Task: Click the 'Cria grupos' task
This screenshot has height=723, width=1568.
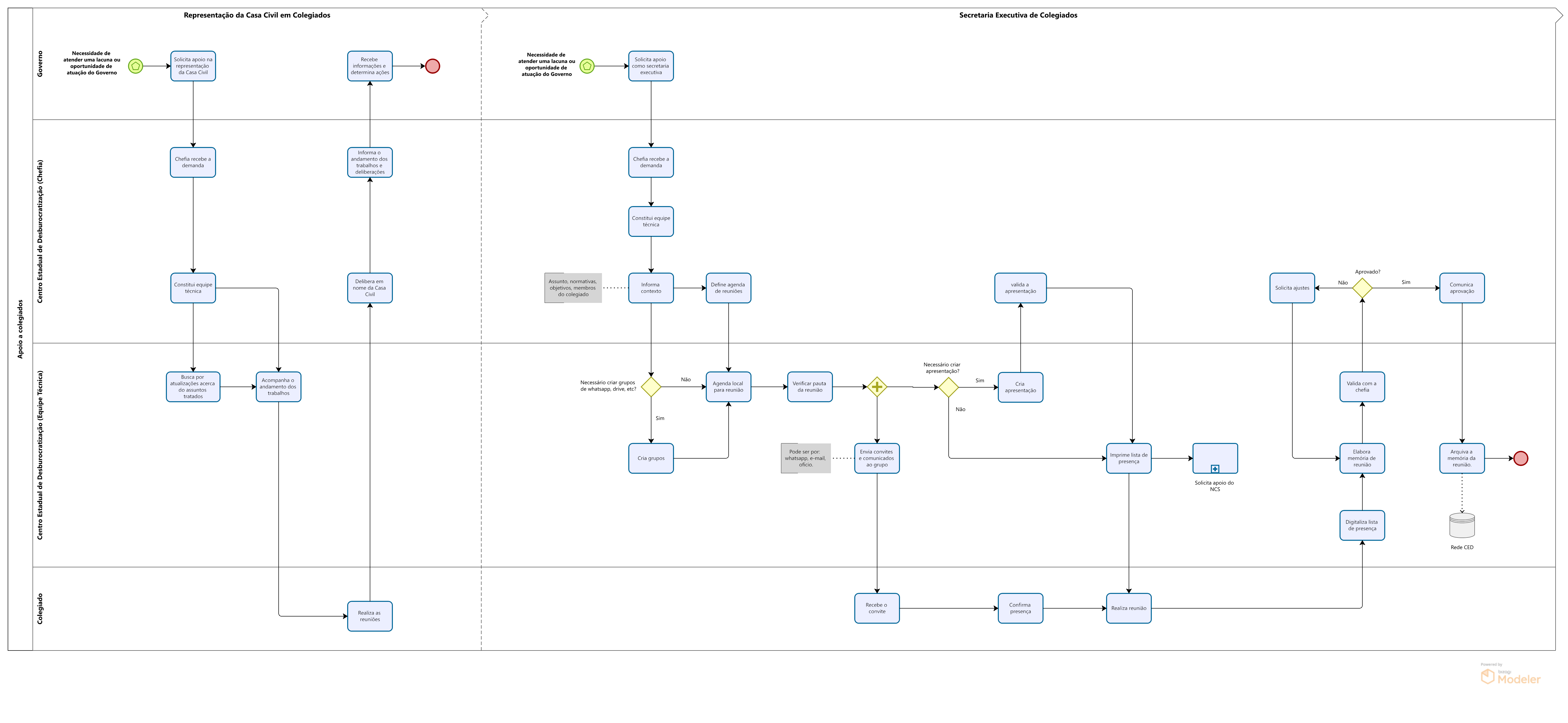Action: (651, 458)
